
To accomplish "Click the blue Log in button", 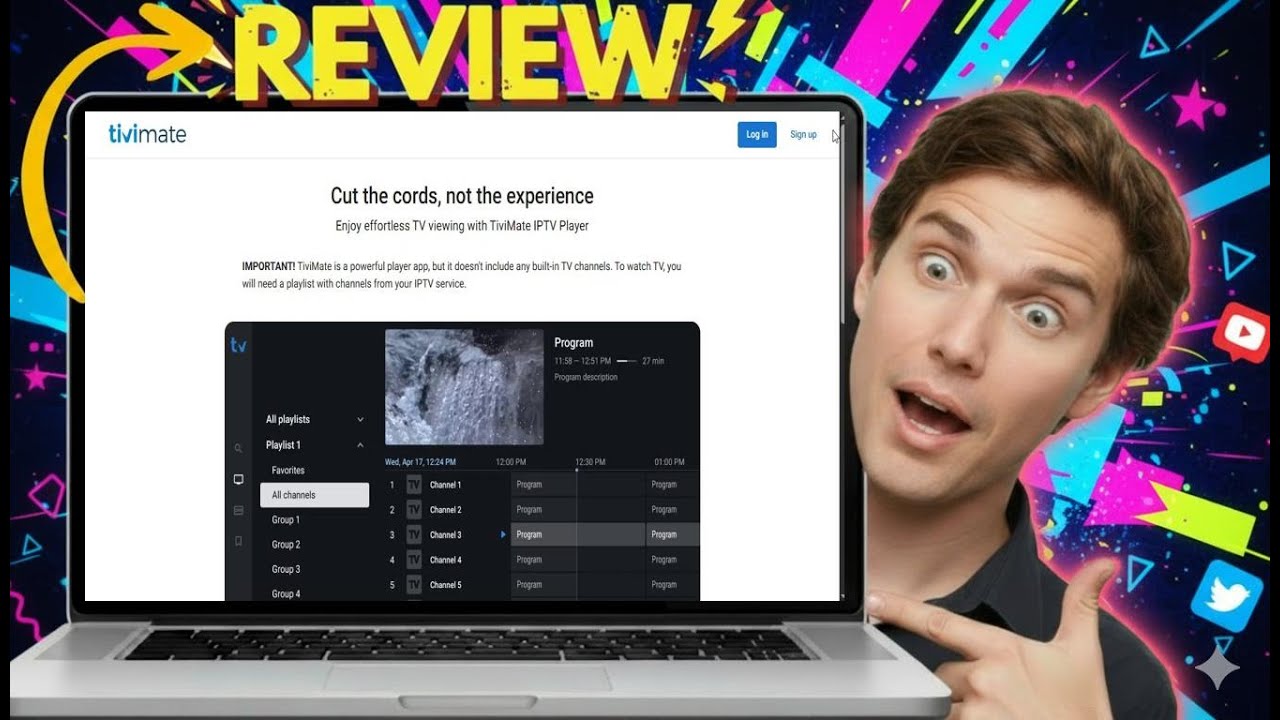I will tap(757, 135).
